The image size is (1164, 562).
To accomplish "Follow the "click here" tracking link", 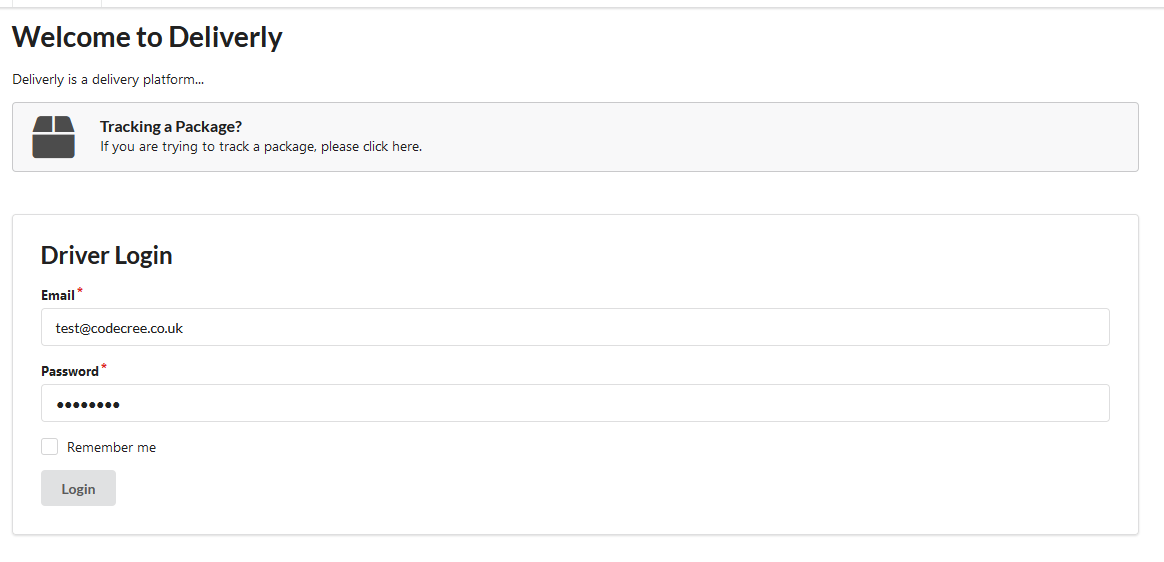I will pos(391,147).
